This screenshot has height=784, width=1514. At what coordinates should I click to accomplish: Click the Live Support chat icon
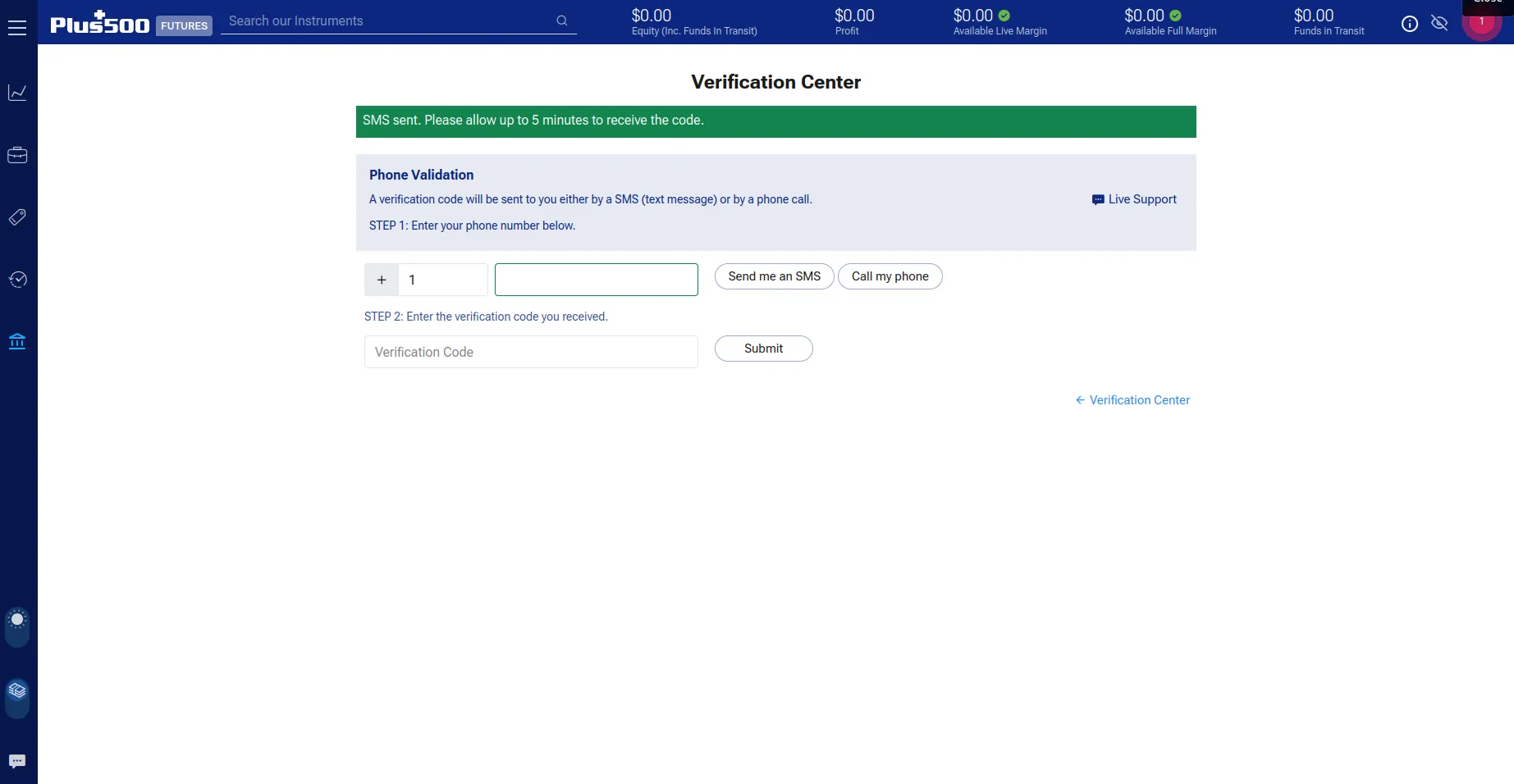pos(1098,199)
